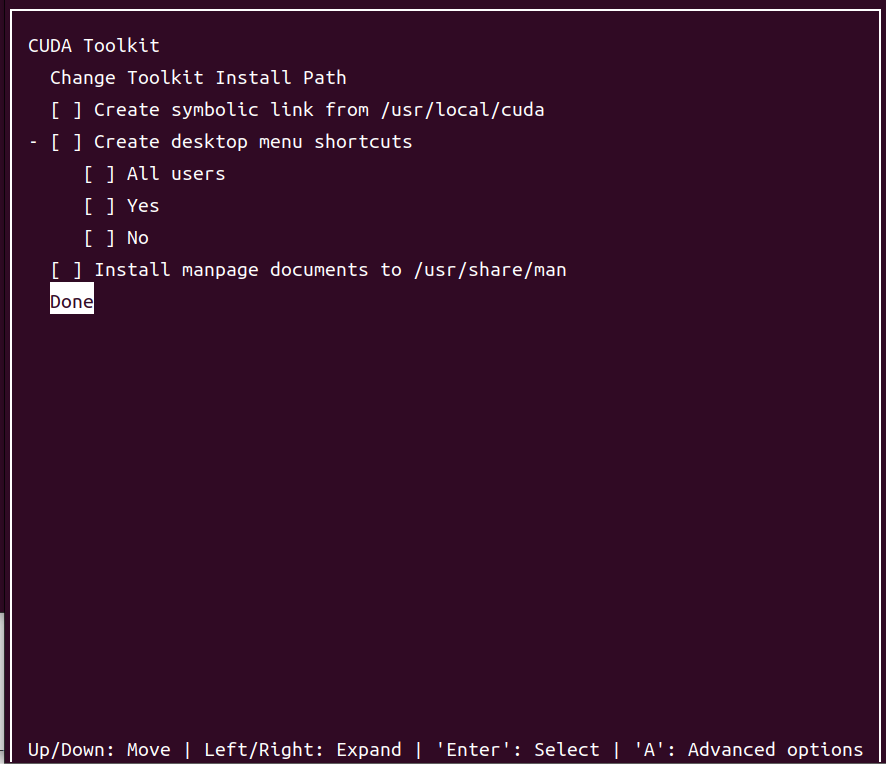Click the 'A': Advanced options hint
886x764 pixels.
pos(749,750)
